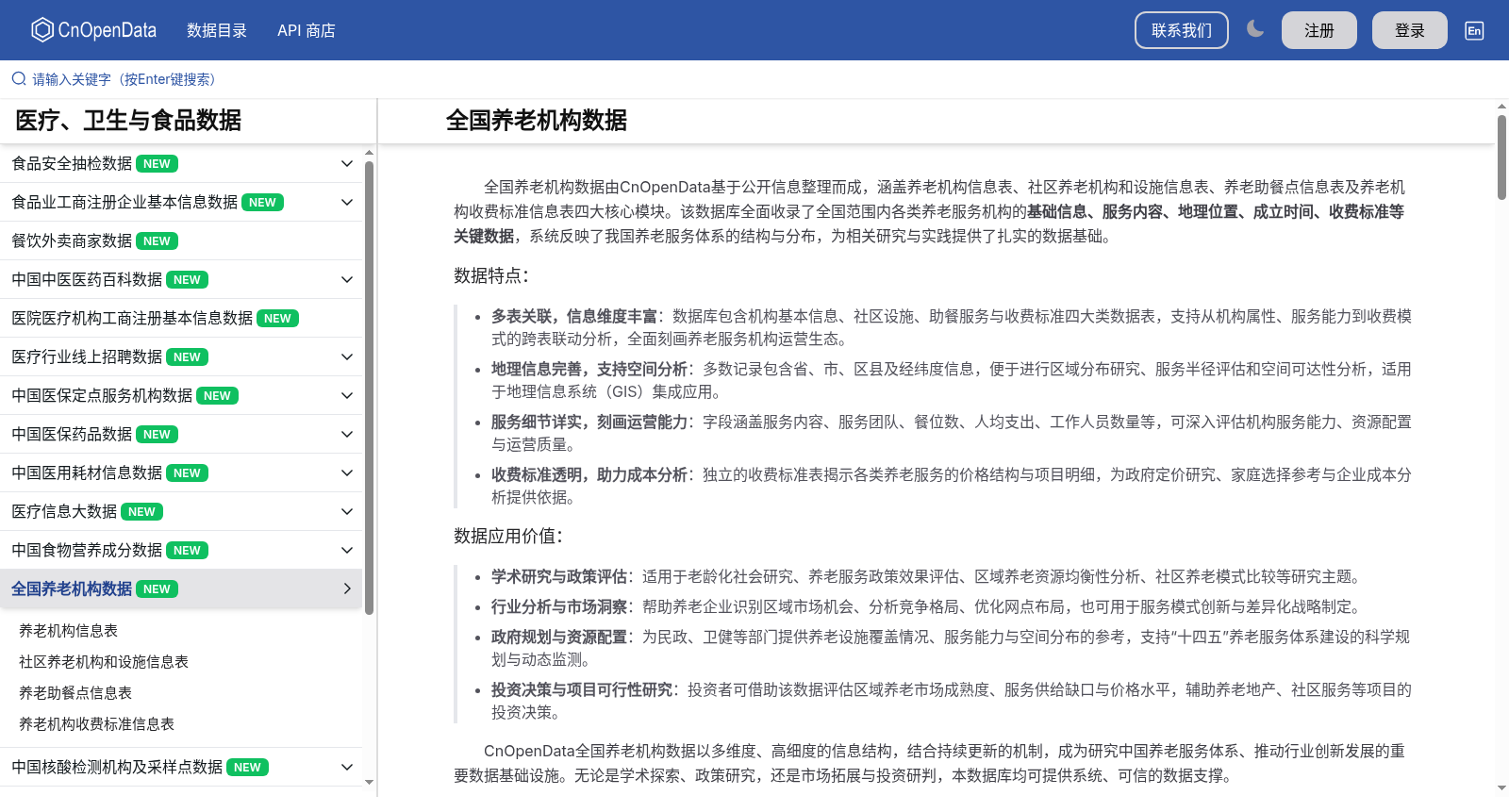Click bold text 学术研究与政策评估
The height and width of the screenshot is (812, 1509).
(558, 577)
